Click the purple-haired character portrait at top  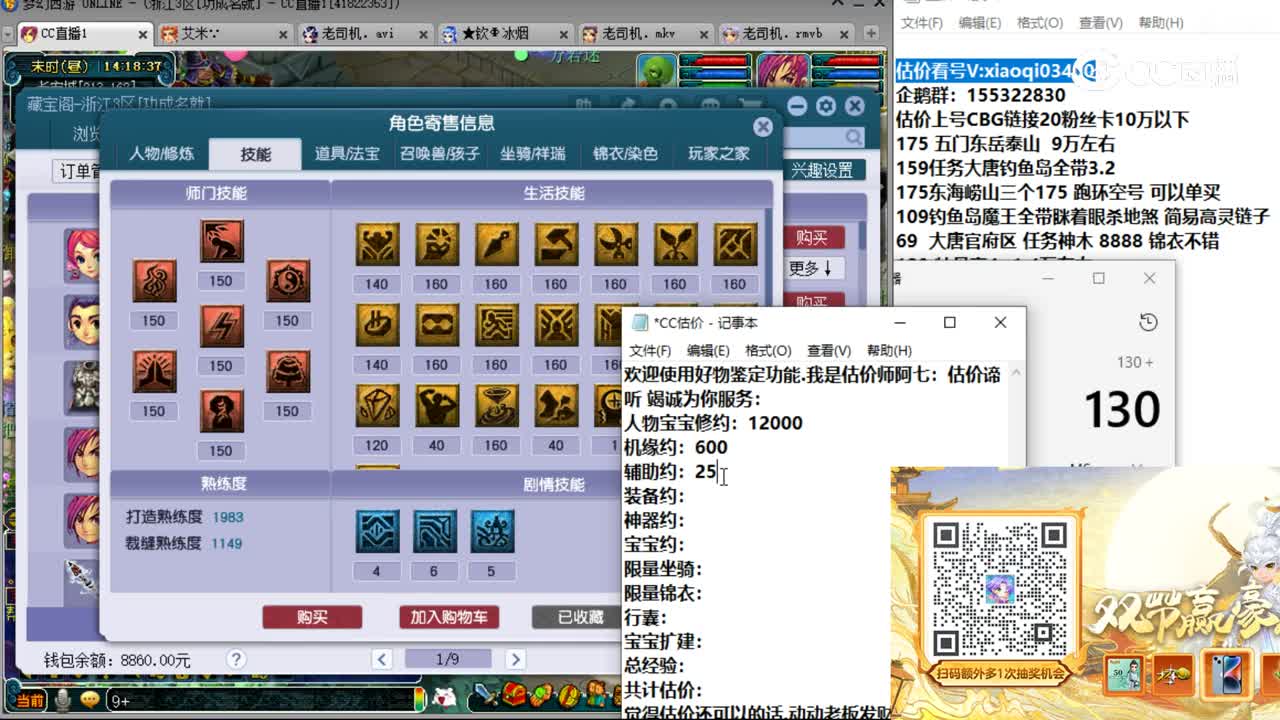(x=782, y=71)
